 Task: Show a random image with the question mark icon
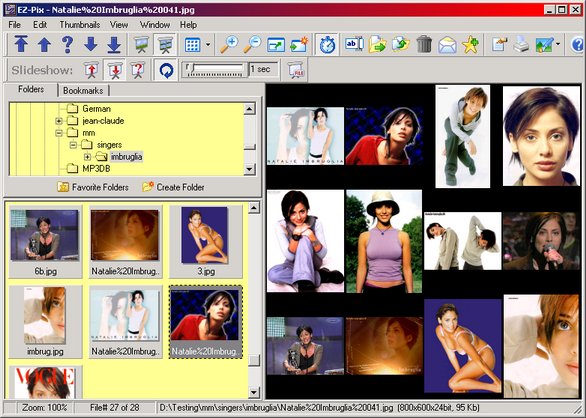pyautogui.click(x=67, y=44)
